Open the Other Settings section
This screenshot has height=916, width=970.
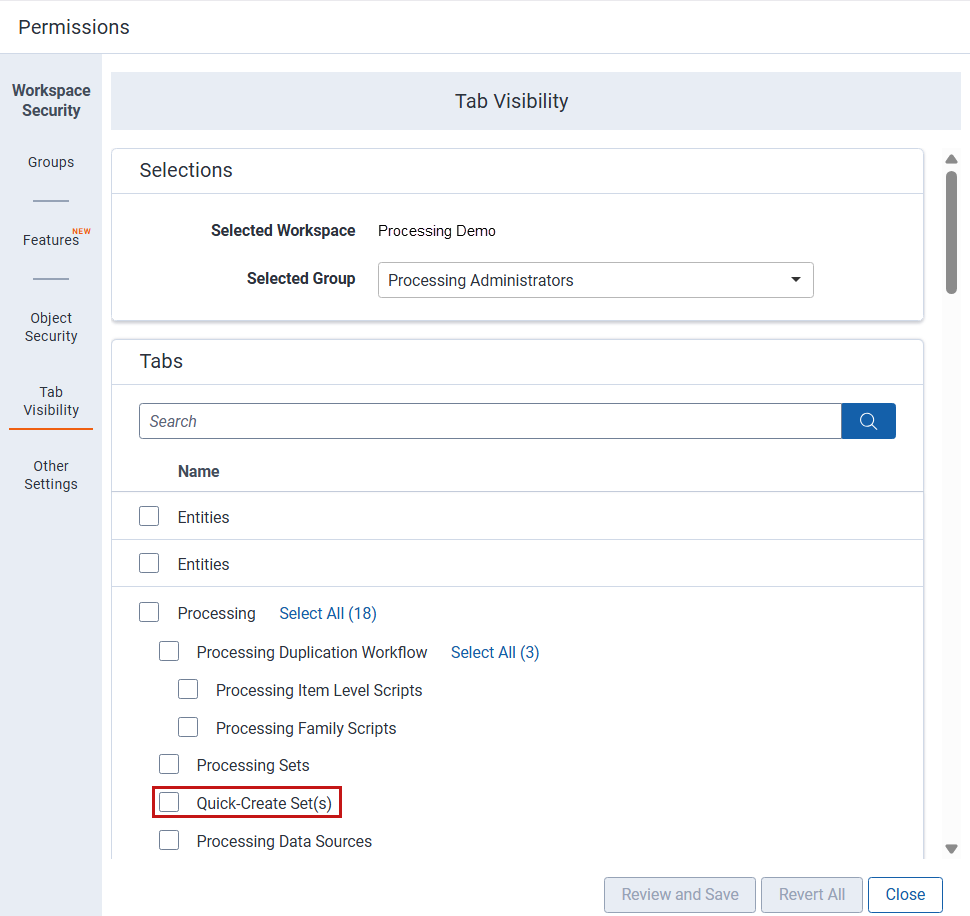(x=50, y=475)
